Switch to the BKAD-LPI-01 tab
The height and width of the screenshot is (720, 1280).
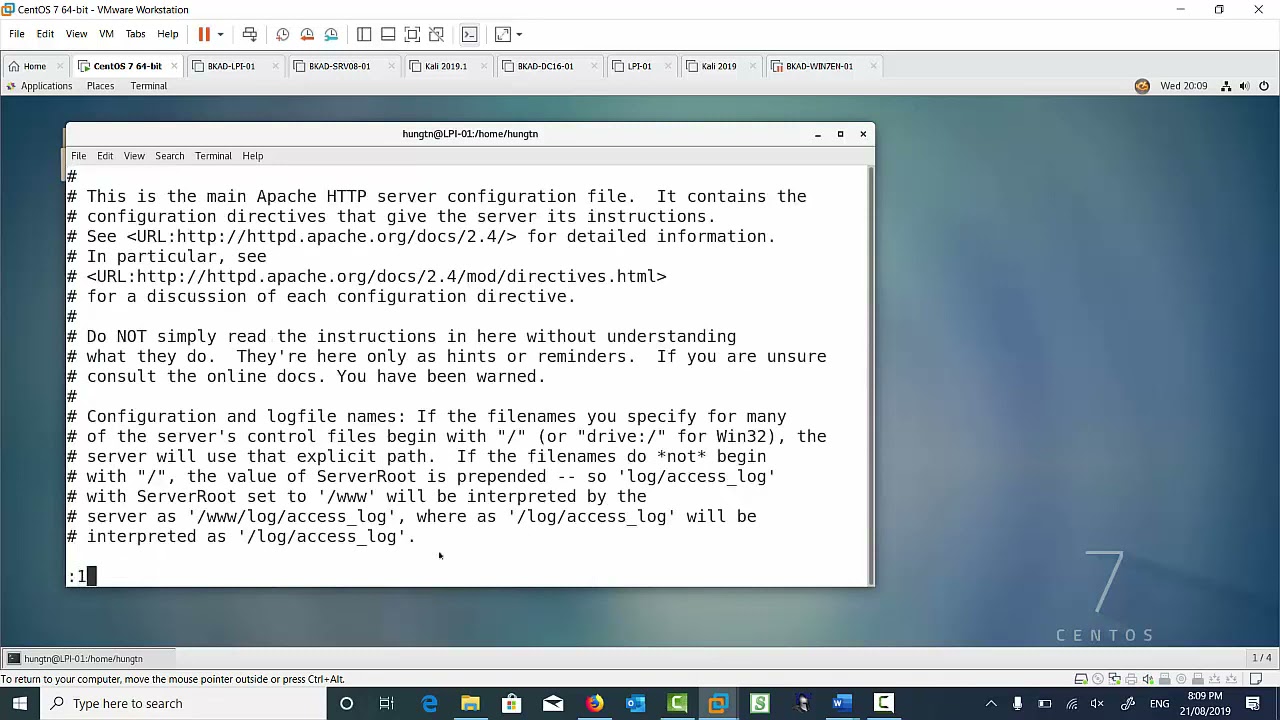pos(230,66)
